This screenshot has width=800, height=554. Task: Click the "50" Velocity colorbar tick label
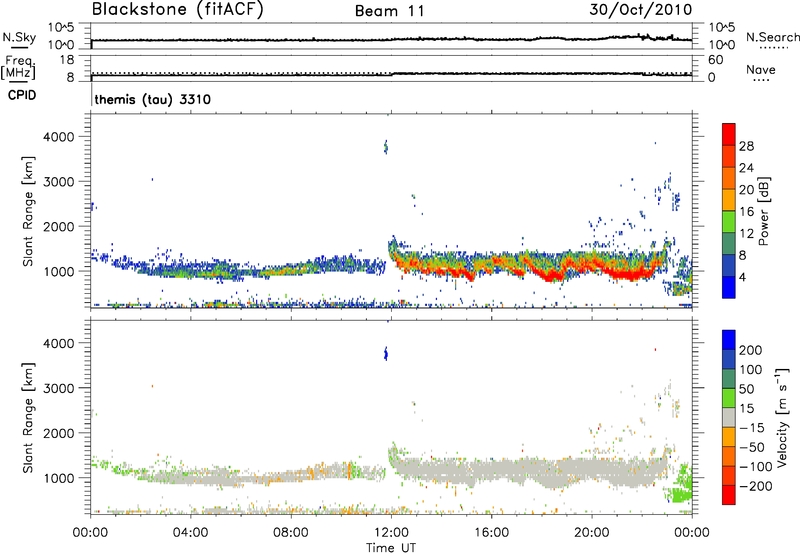746,389
